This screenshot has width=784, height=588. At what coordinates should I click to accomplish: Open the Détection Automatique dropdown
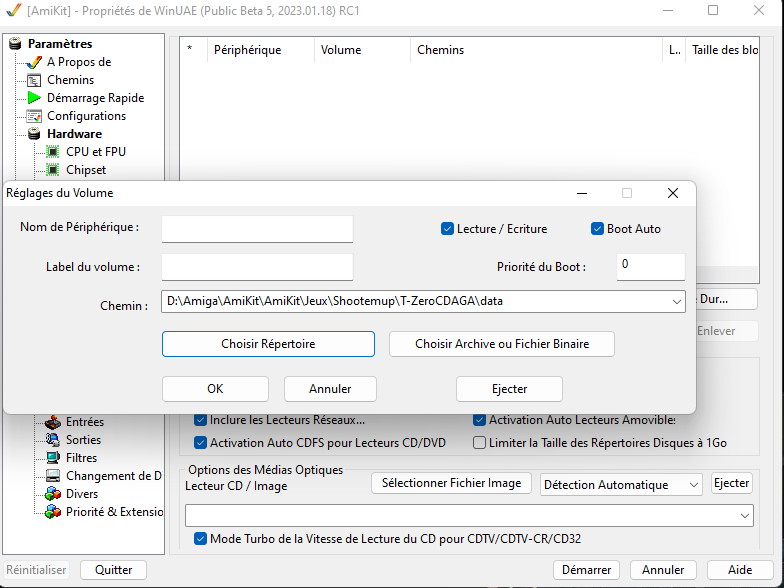point(694,485)
